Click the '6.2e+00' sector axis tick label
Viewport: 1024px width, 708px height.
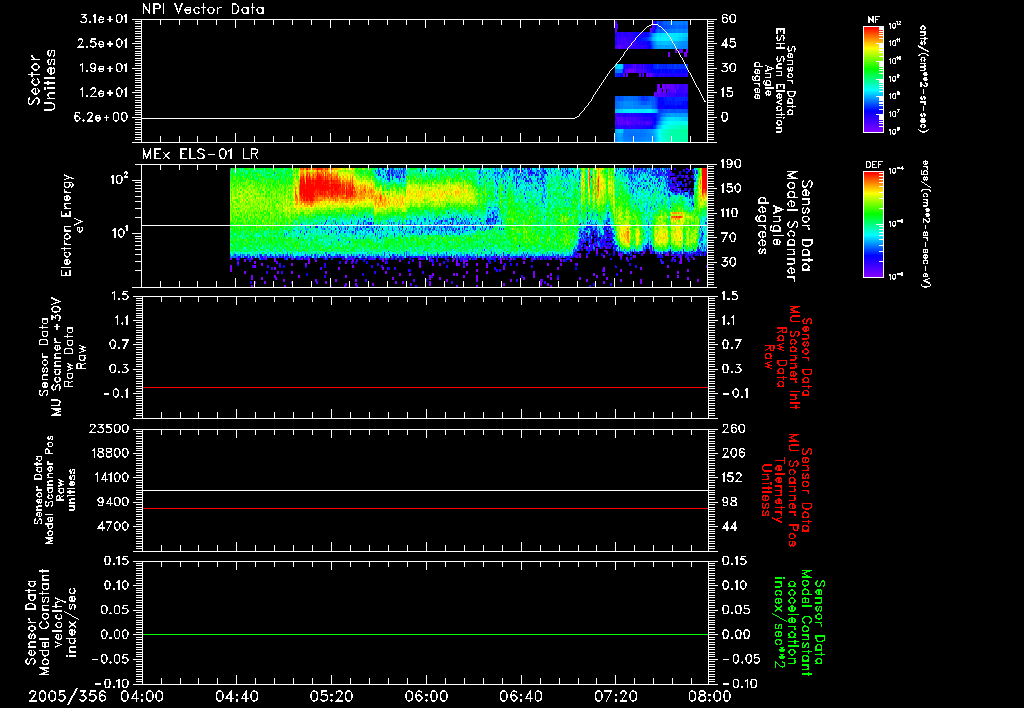tap(103, 117)
